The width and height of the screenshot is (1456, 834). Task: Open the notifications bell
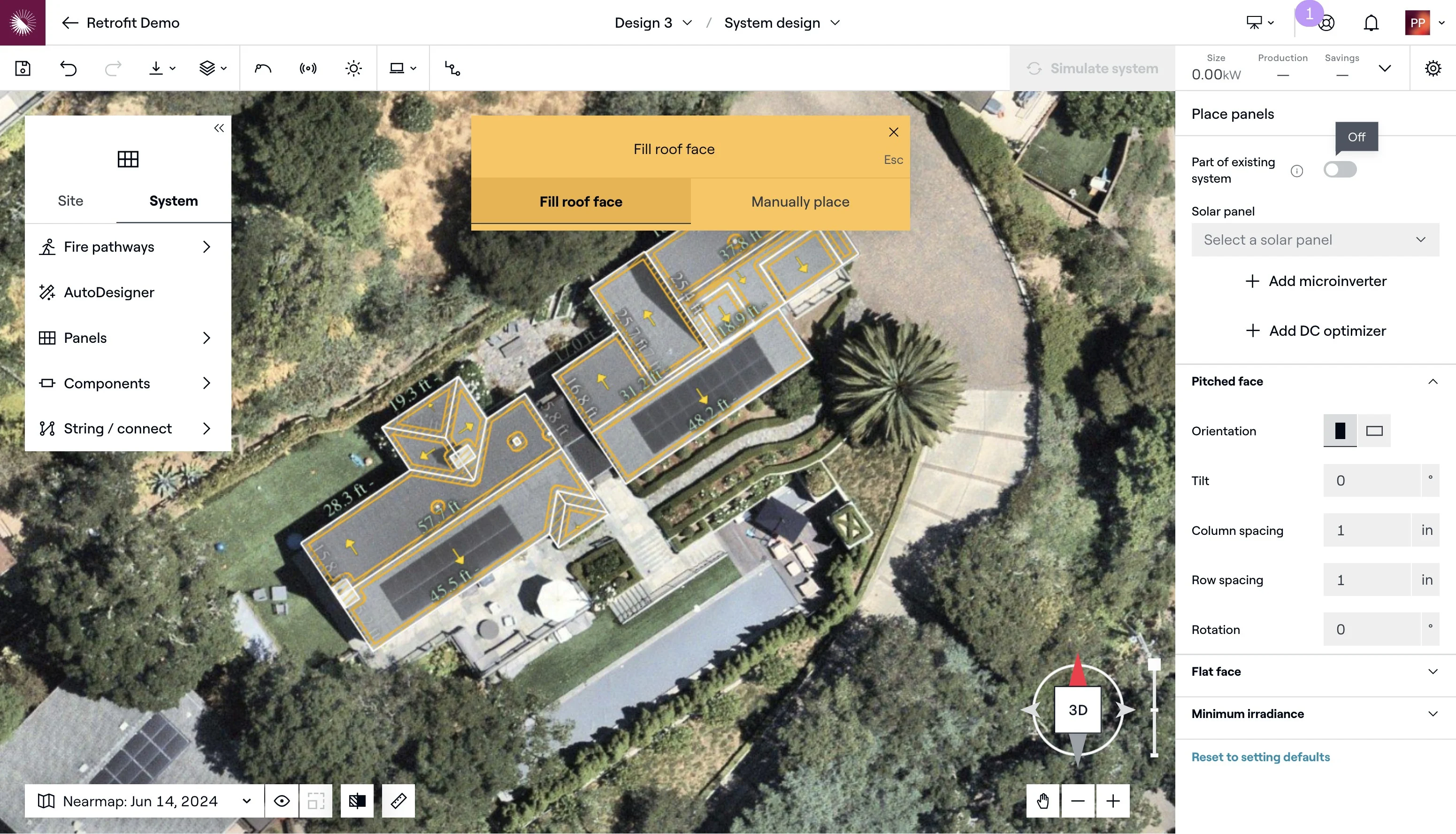point(1371,23)
